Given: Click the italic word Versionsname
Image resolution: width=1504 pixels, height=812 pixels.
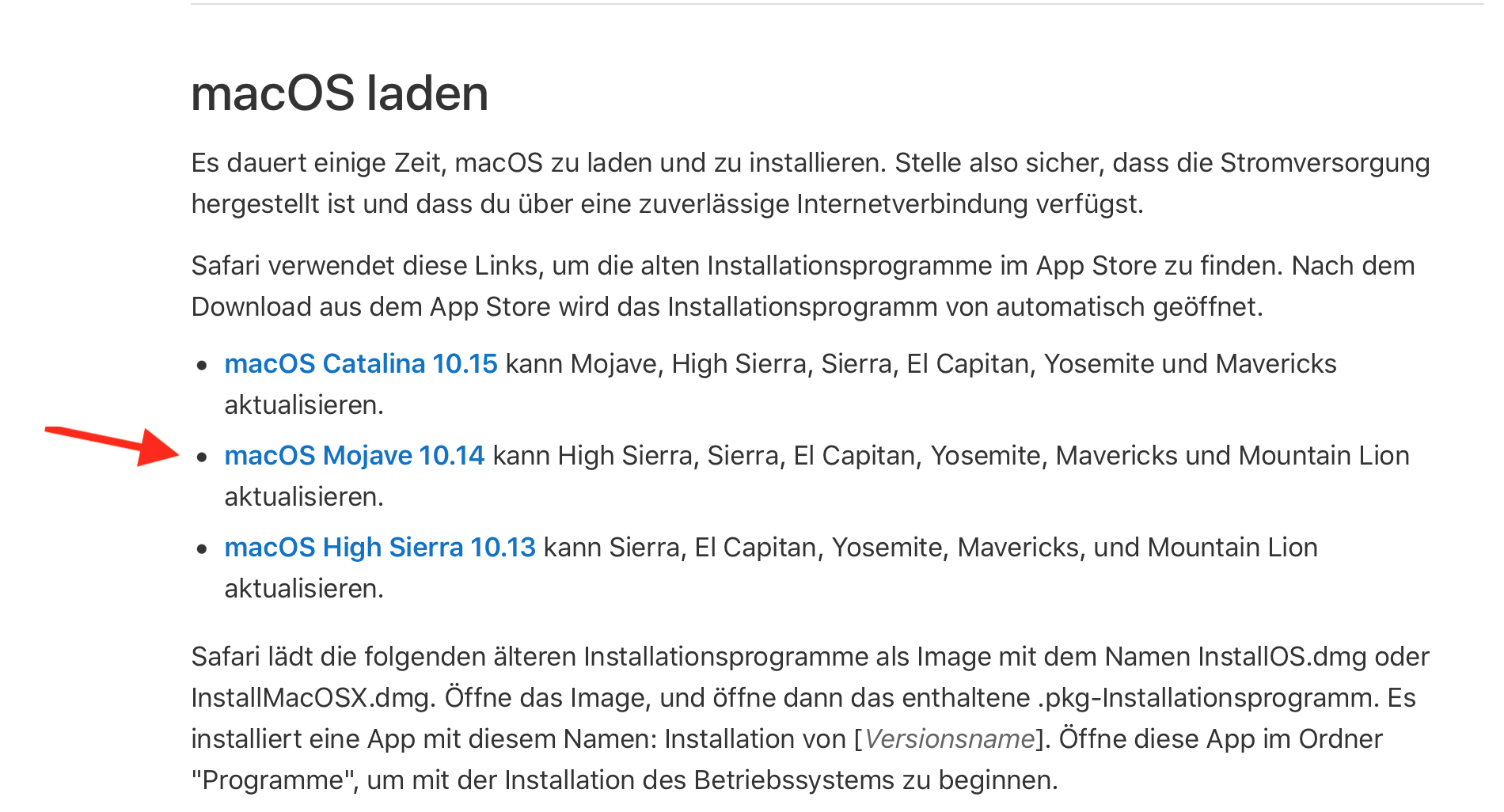Looking at the screenshot, I should pyautogui.click(x=949, y=739).
